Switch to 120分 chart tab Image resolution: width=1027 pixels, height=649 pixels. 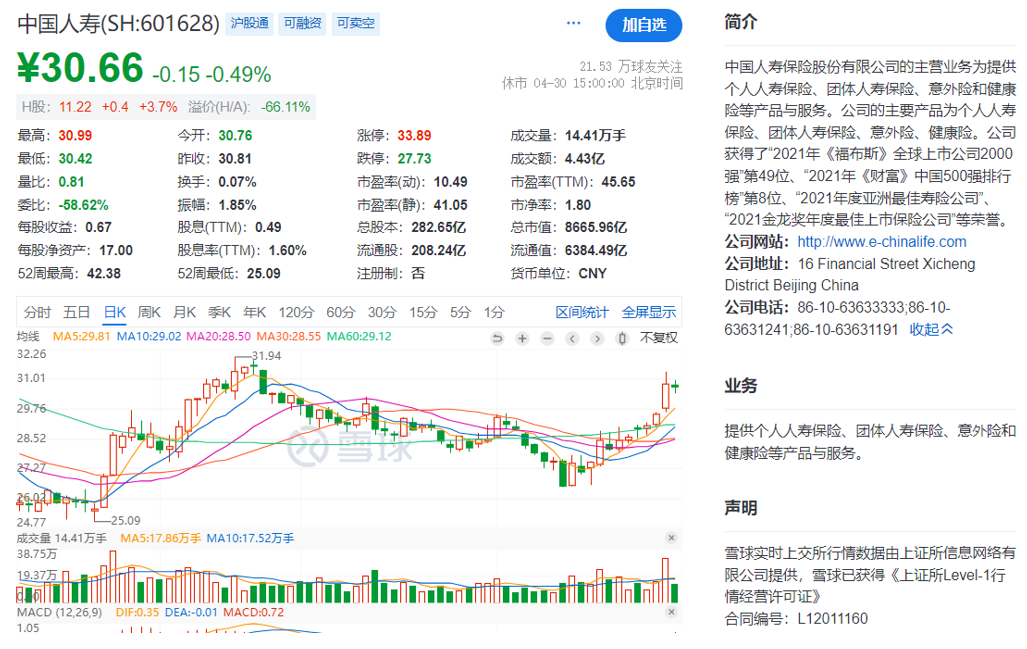296,312
